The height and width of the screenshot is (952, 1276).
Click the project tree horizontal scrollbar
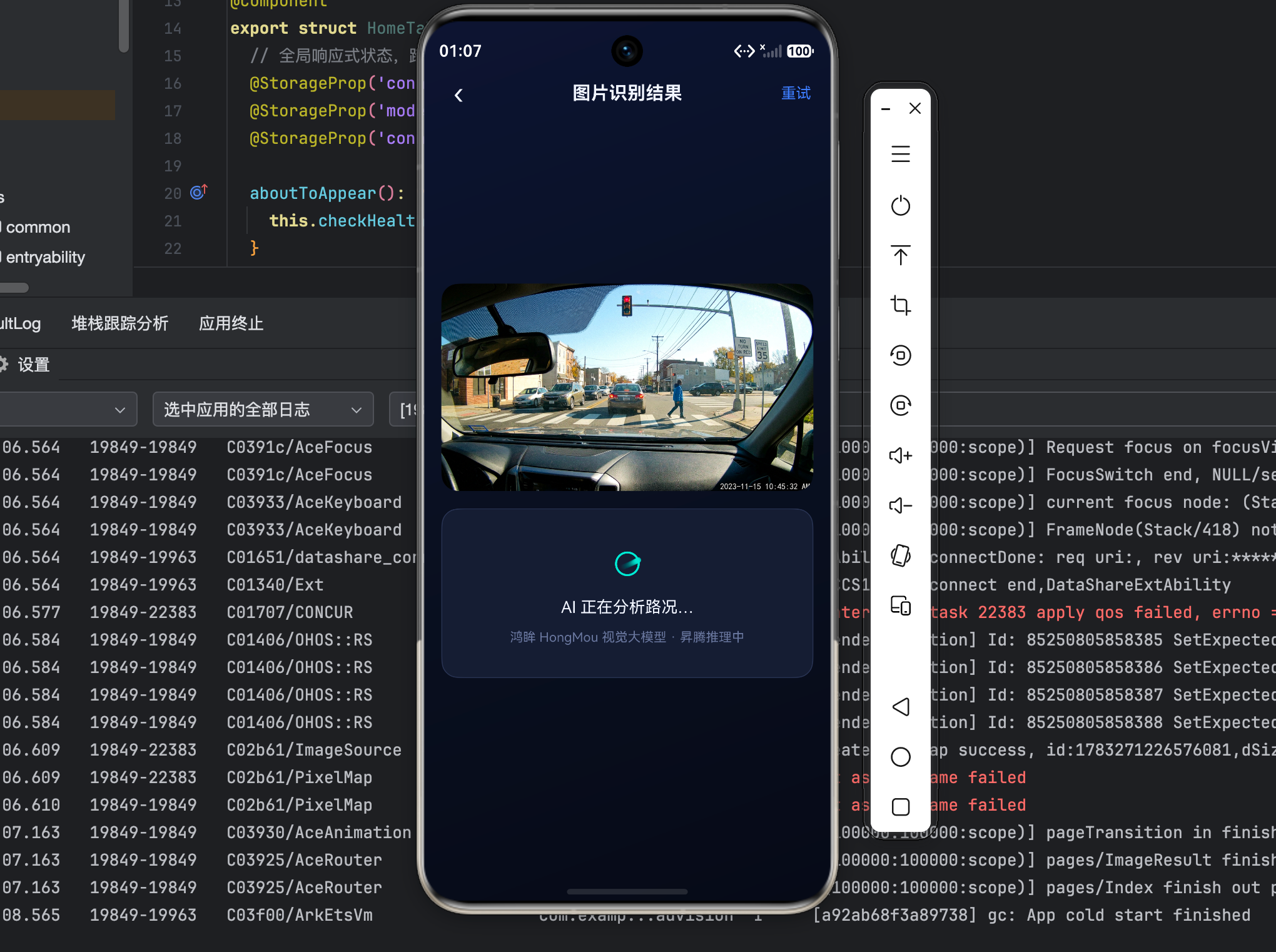(14, 288)
